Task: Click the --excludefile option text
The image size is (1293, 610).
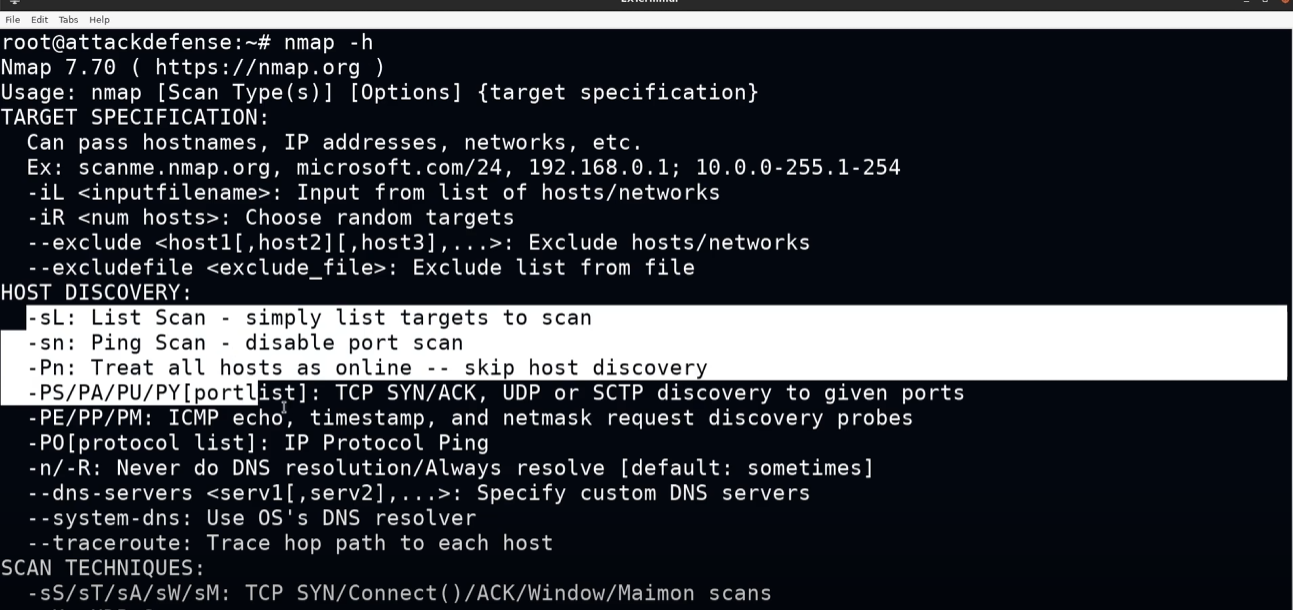Action: [360, 268]
